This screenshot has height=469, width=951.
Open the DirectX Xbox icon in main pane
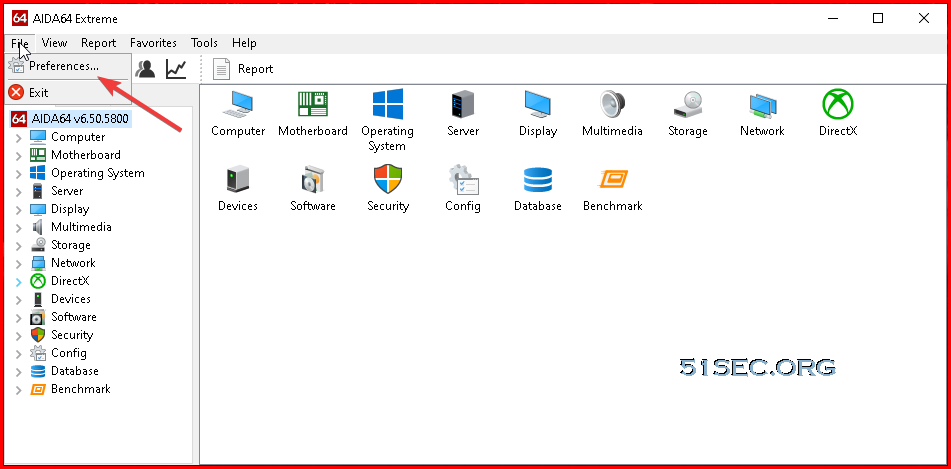(838, 104)
